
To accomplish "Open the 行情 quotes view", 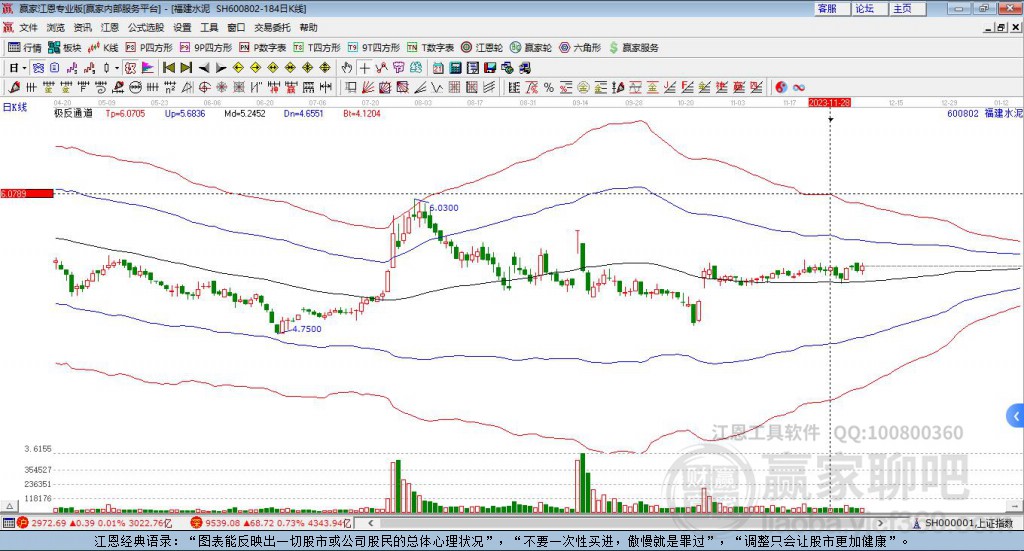I will pos(24,48).
